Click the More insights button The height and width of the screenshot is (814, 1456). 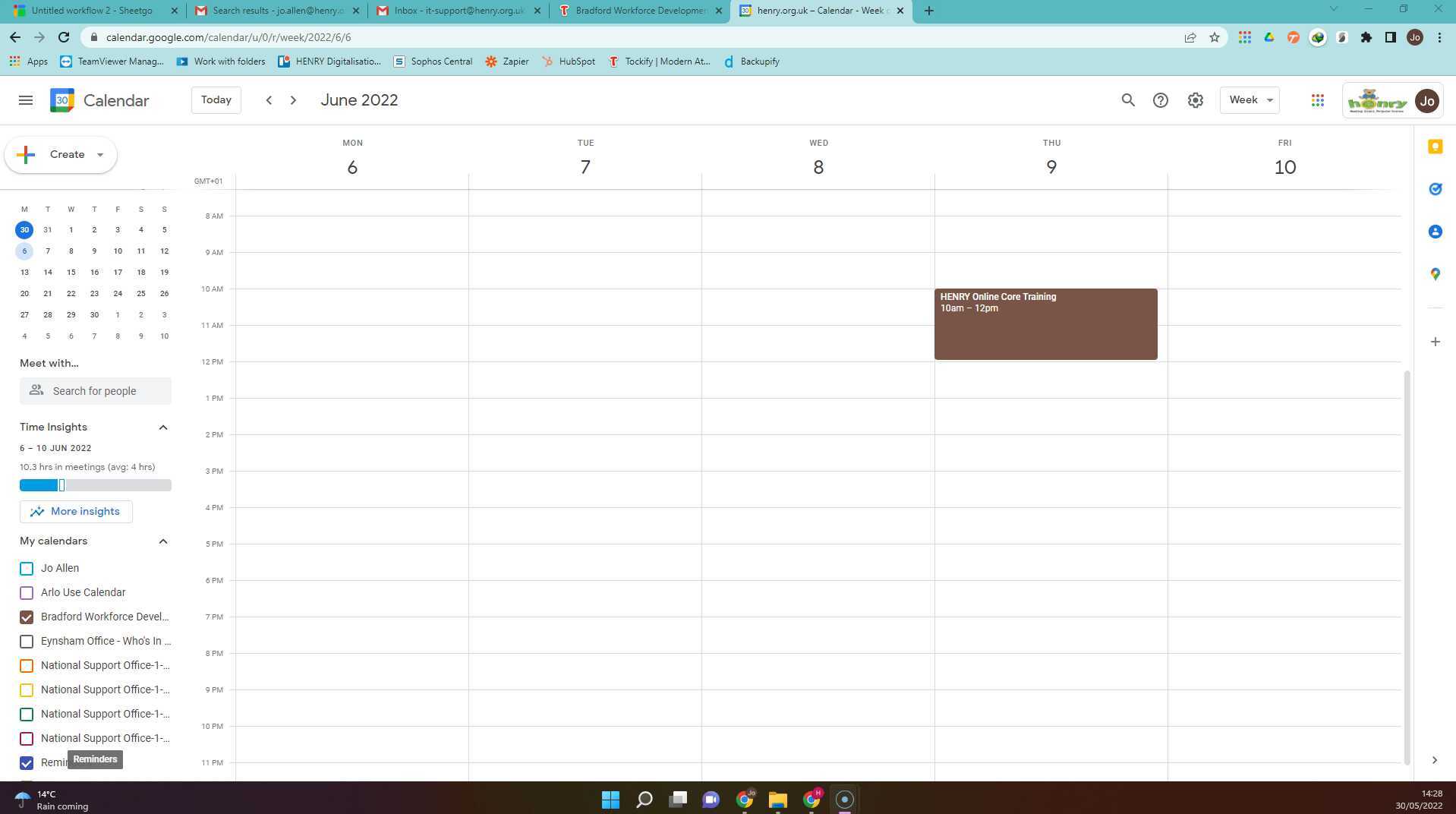tap(76, 512)
